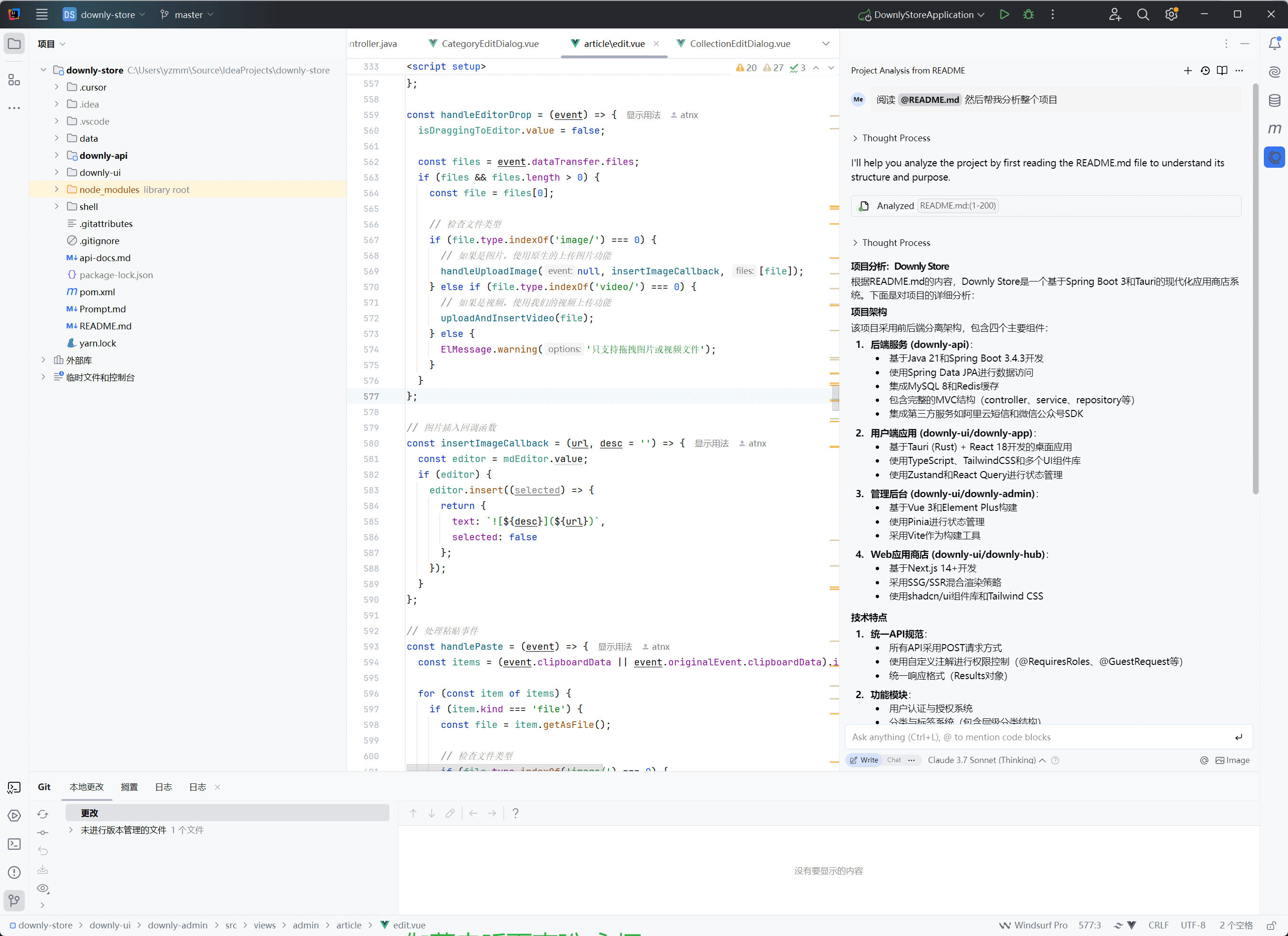Close the second 日志 tab

(217, 787)
